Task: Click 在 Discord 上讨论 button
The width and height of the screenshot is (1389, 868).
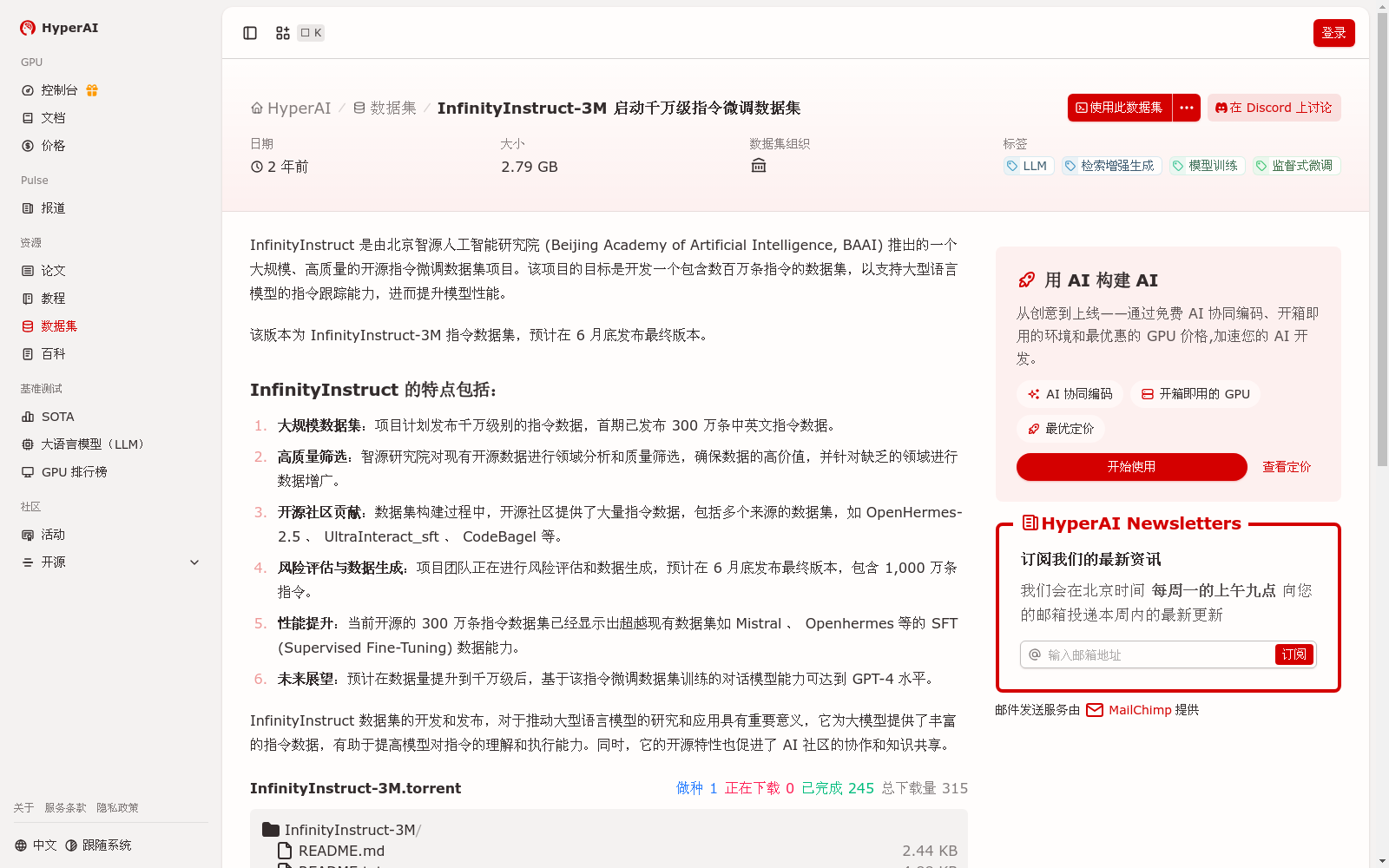Action: coord(1274,108)
